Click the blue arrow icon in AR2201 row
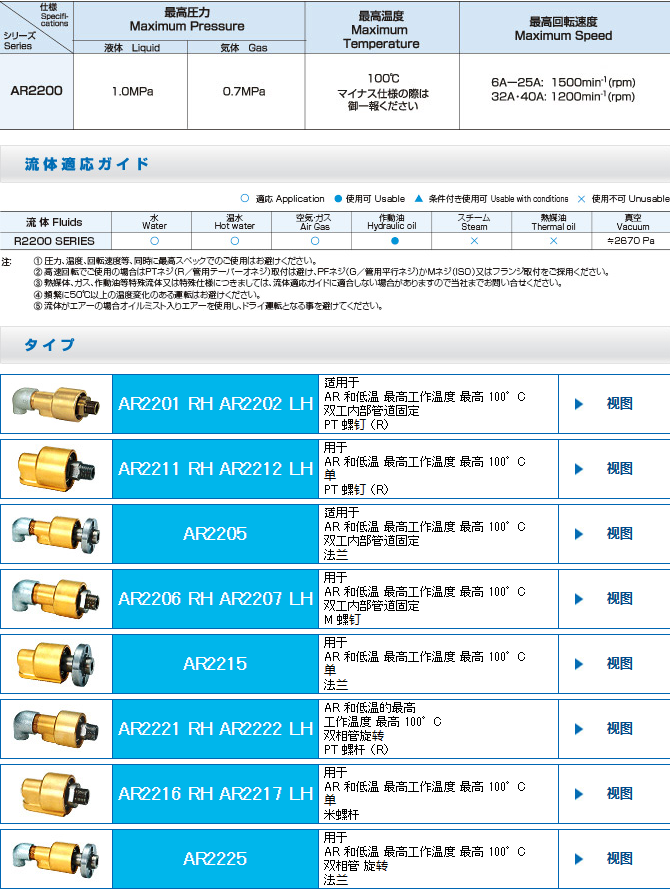Viewport: 670px width, 890px height. click(x=578, y=404)
